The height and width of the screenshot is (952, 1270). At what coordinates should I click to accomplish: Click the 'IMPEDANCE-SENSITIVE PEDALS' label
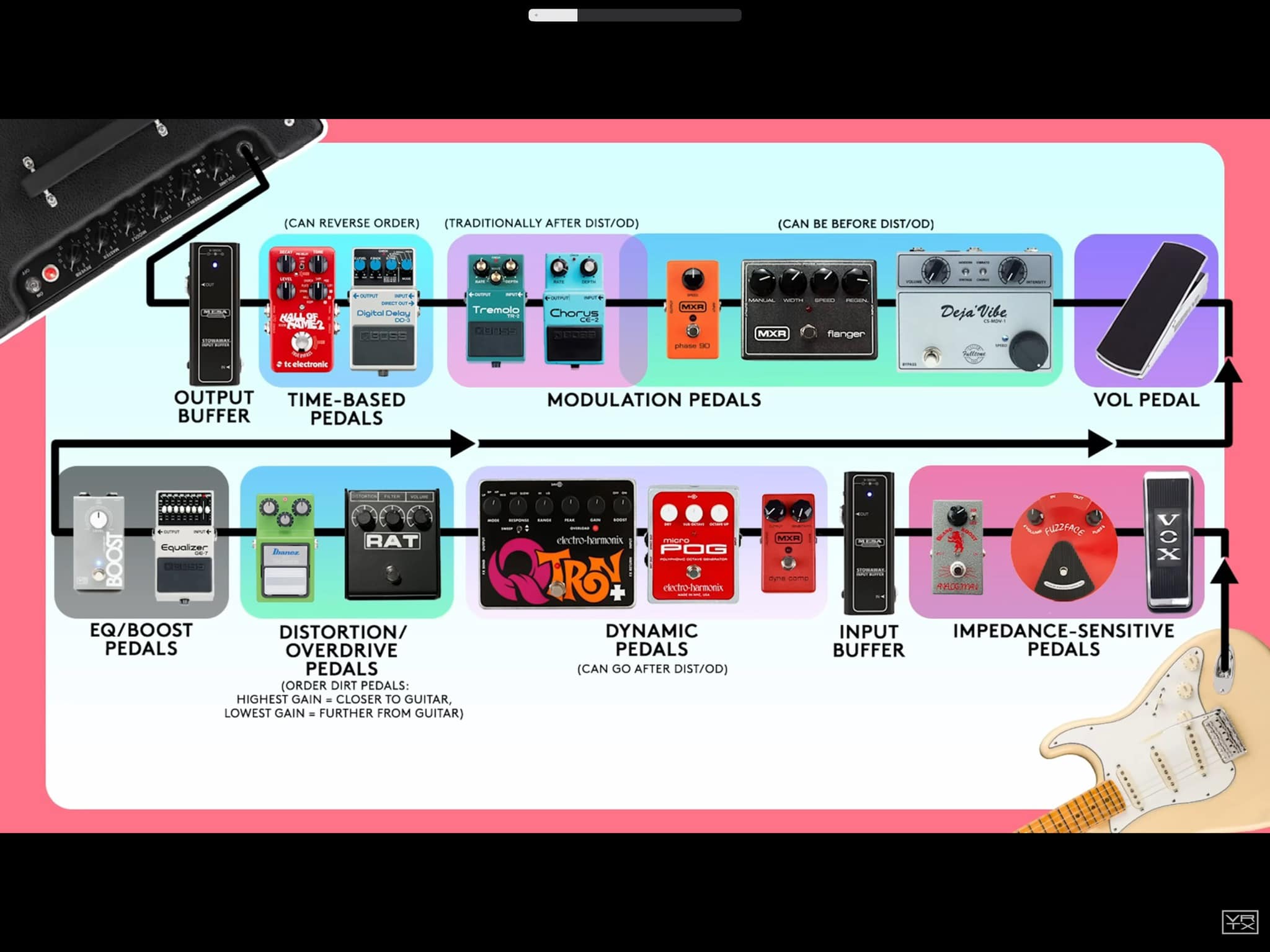(1064, 640)
